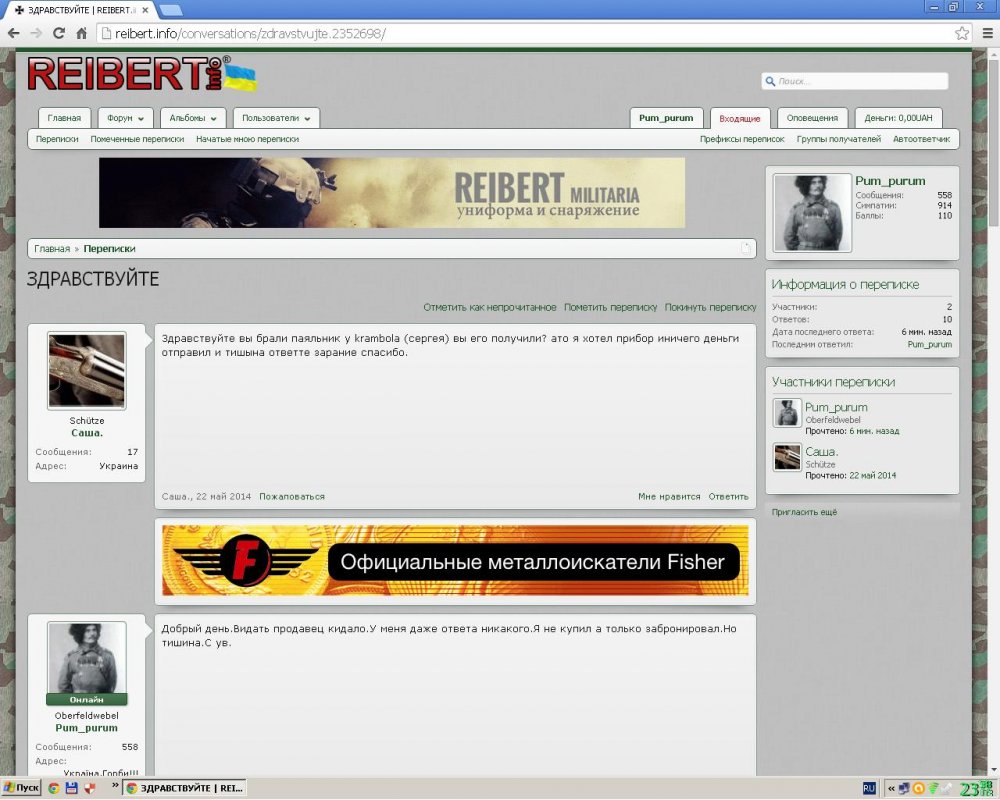The width and height of the screenshot is (1000, 800).
Task: Click Ответить on Саша's message
Action: [728, 496]
